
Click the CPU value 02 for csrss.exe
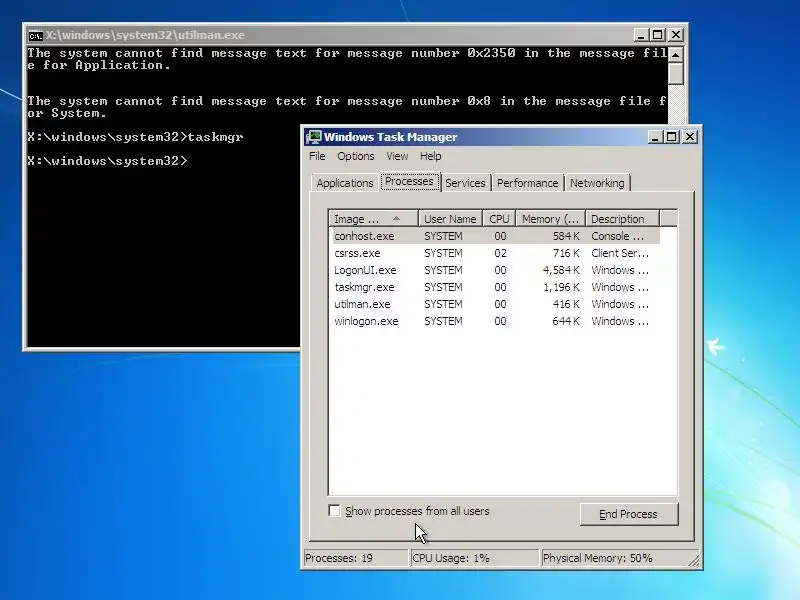coord(500,253)
